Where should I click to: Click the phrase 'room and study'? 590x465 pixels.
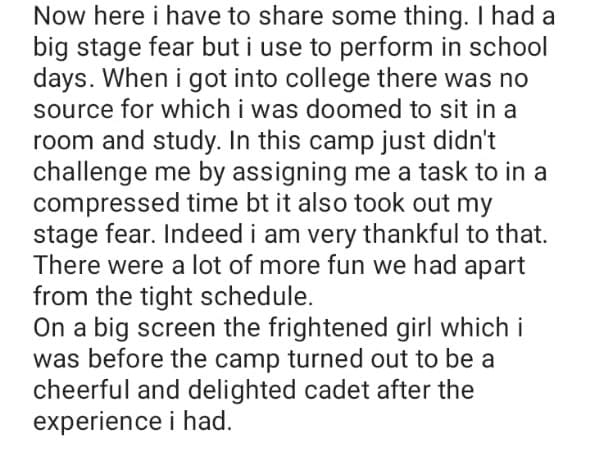(x=127, y=142)
